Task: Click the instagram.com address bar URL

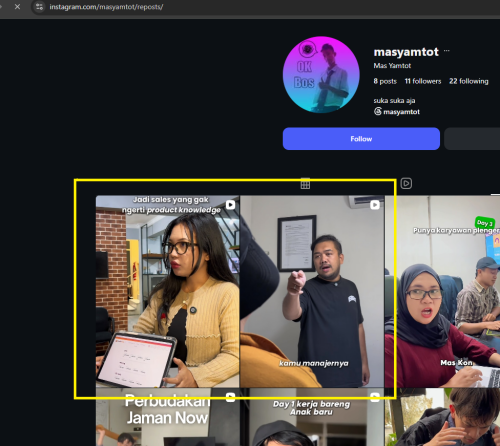Action: 106,7
